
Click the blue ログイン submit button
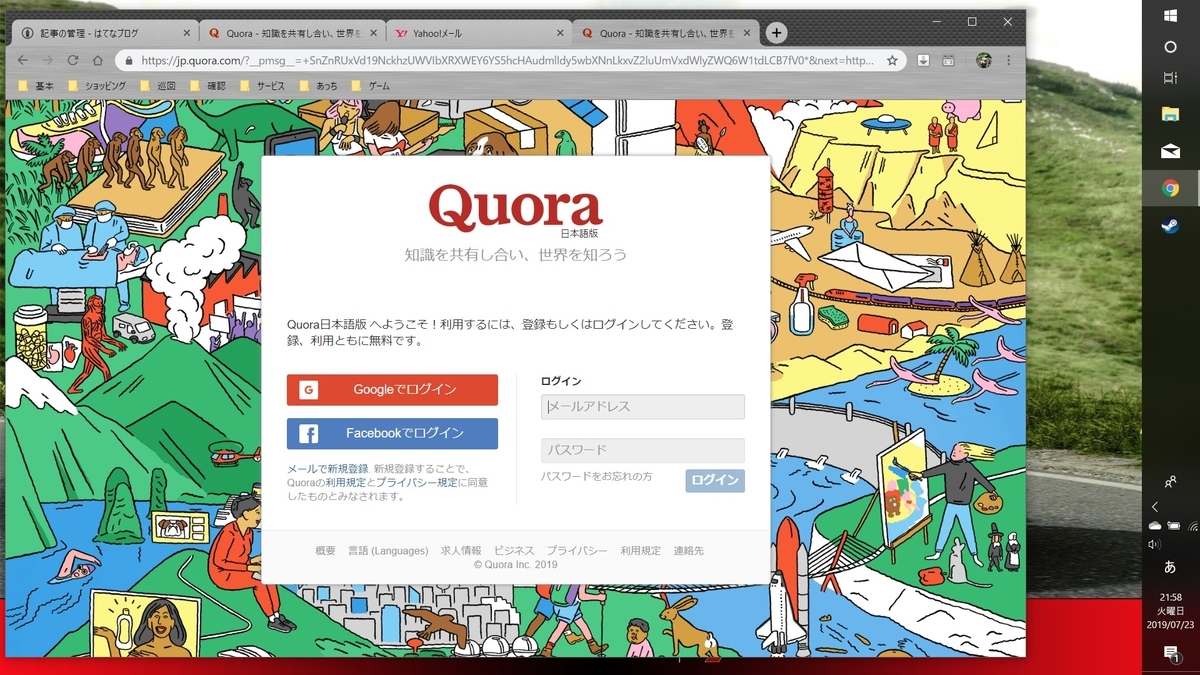[715, 481]
